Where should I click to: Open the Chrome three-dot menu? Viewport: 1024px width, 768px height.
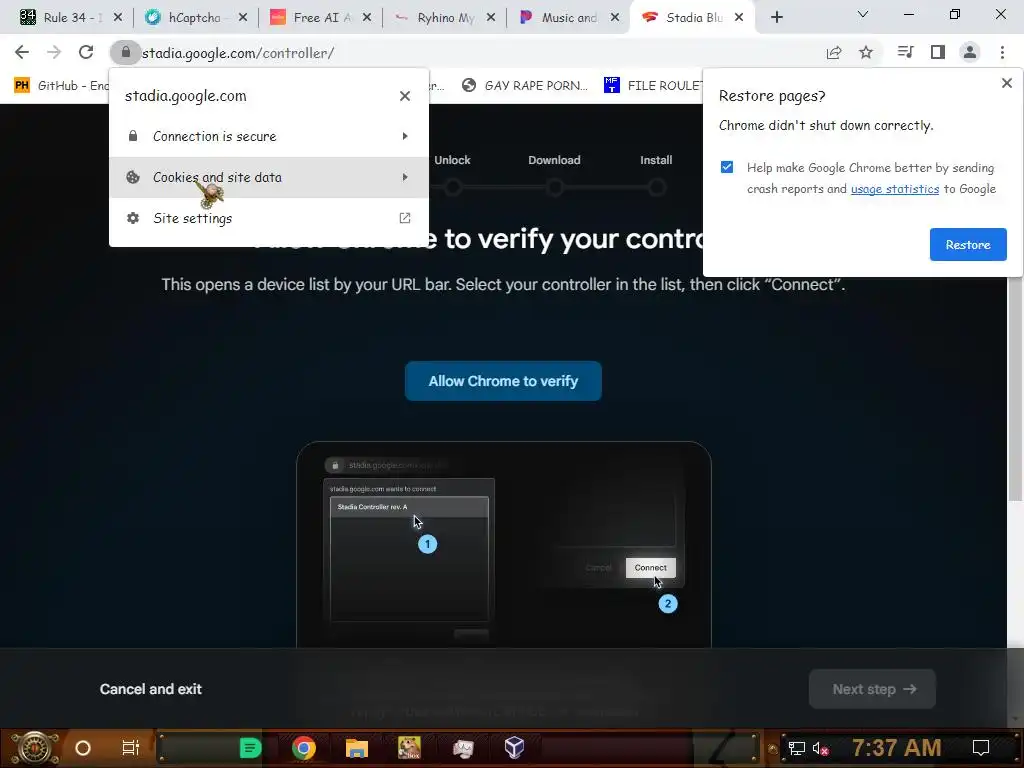(x=1002, y=52)
